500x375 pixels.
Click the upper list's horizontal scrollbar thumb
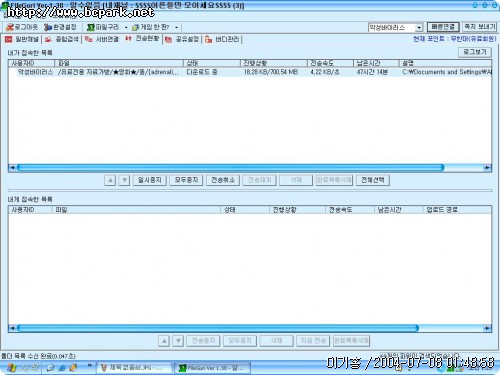click(x=231, y=167)
